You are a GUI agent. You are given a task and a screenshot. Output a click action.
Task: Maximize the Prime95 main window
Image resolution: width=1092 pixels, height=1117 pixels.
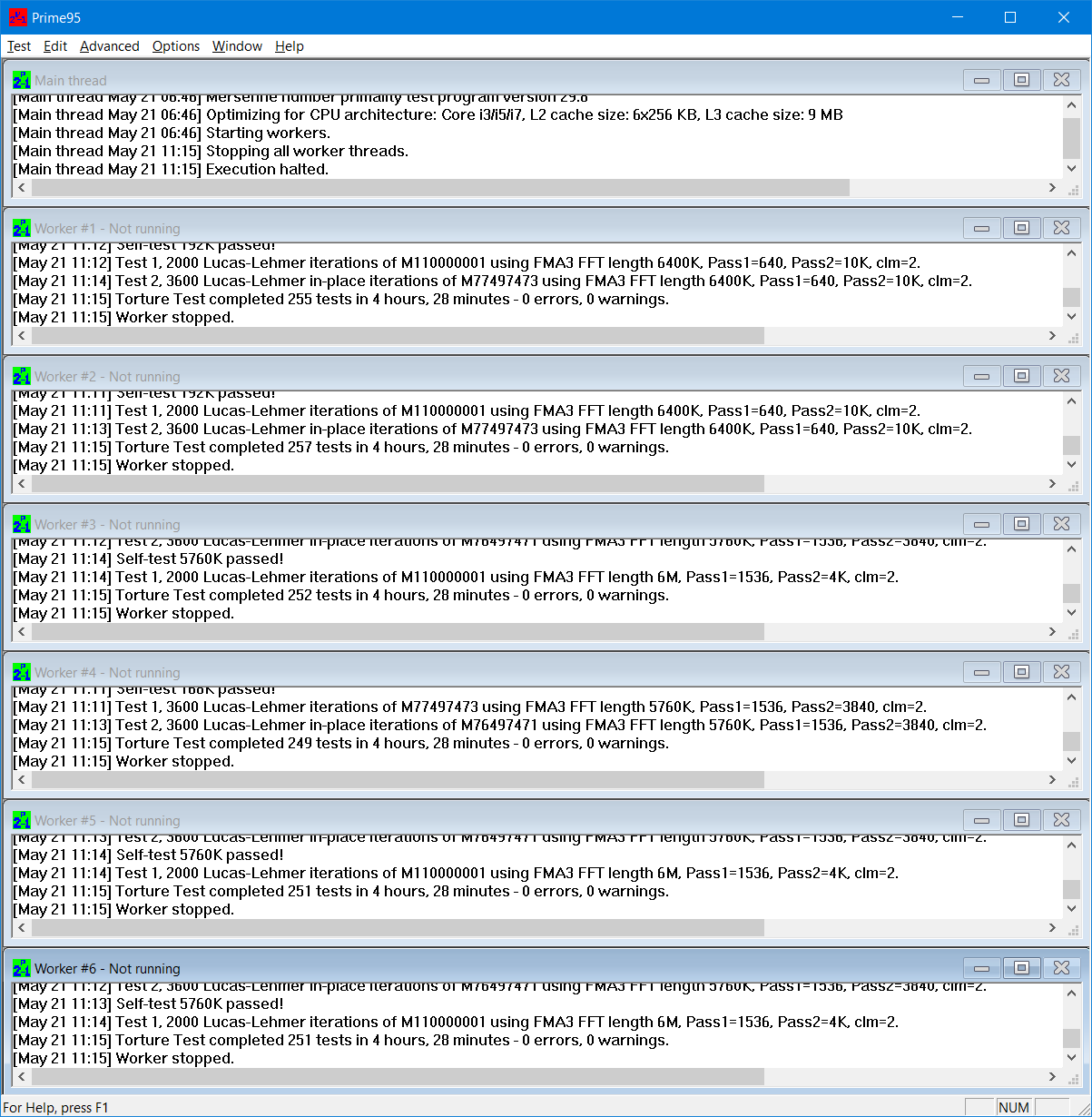pyautogui.click(x=1010, y=17)
